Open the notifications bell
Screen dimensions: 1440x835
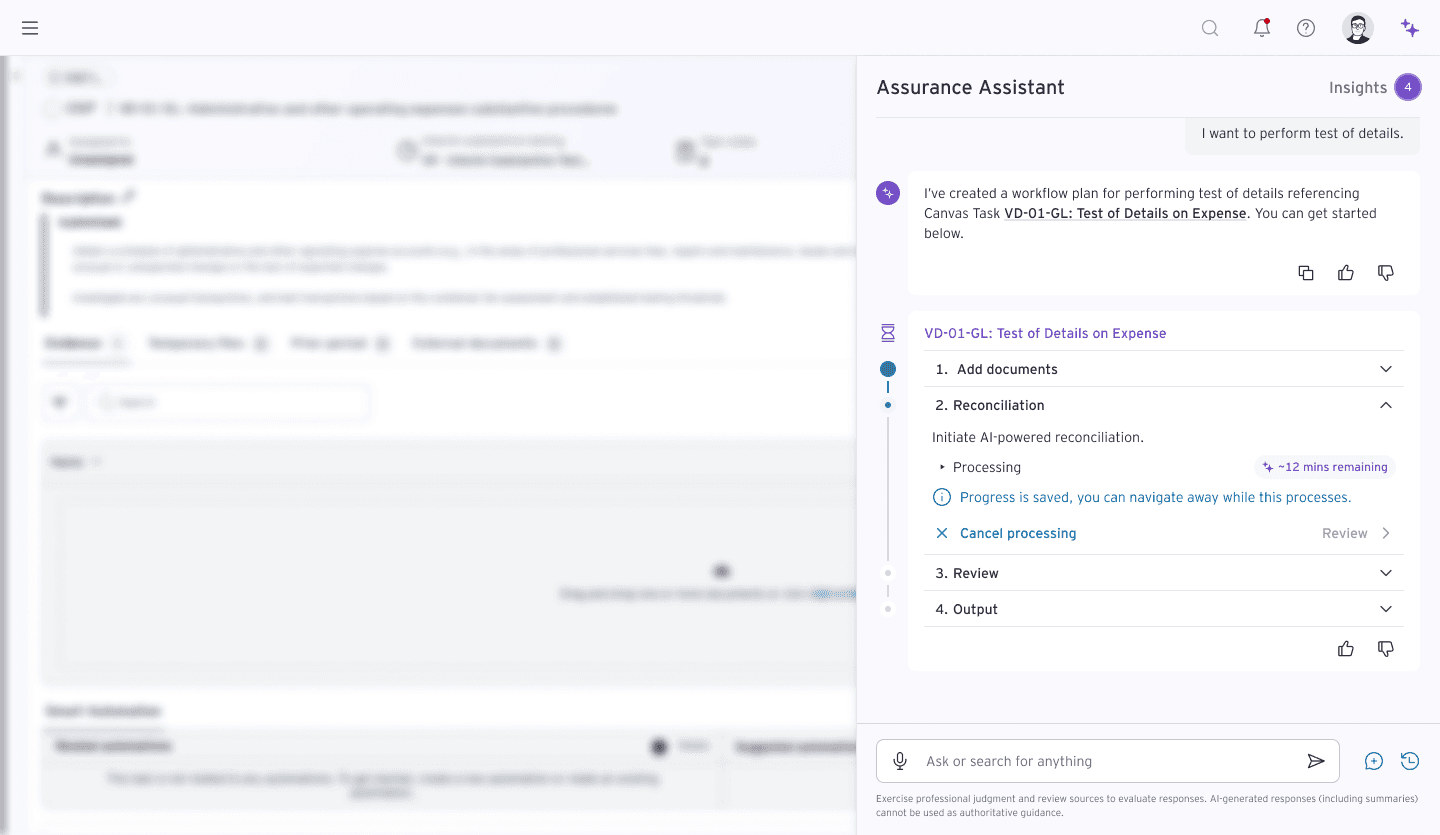[1262, 28]
